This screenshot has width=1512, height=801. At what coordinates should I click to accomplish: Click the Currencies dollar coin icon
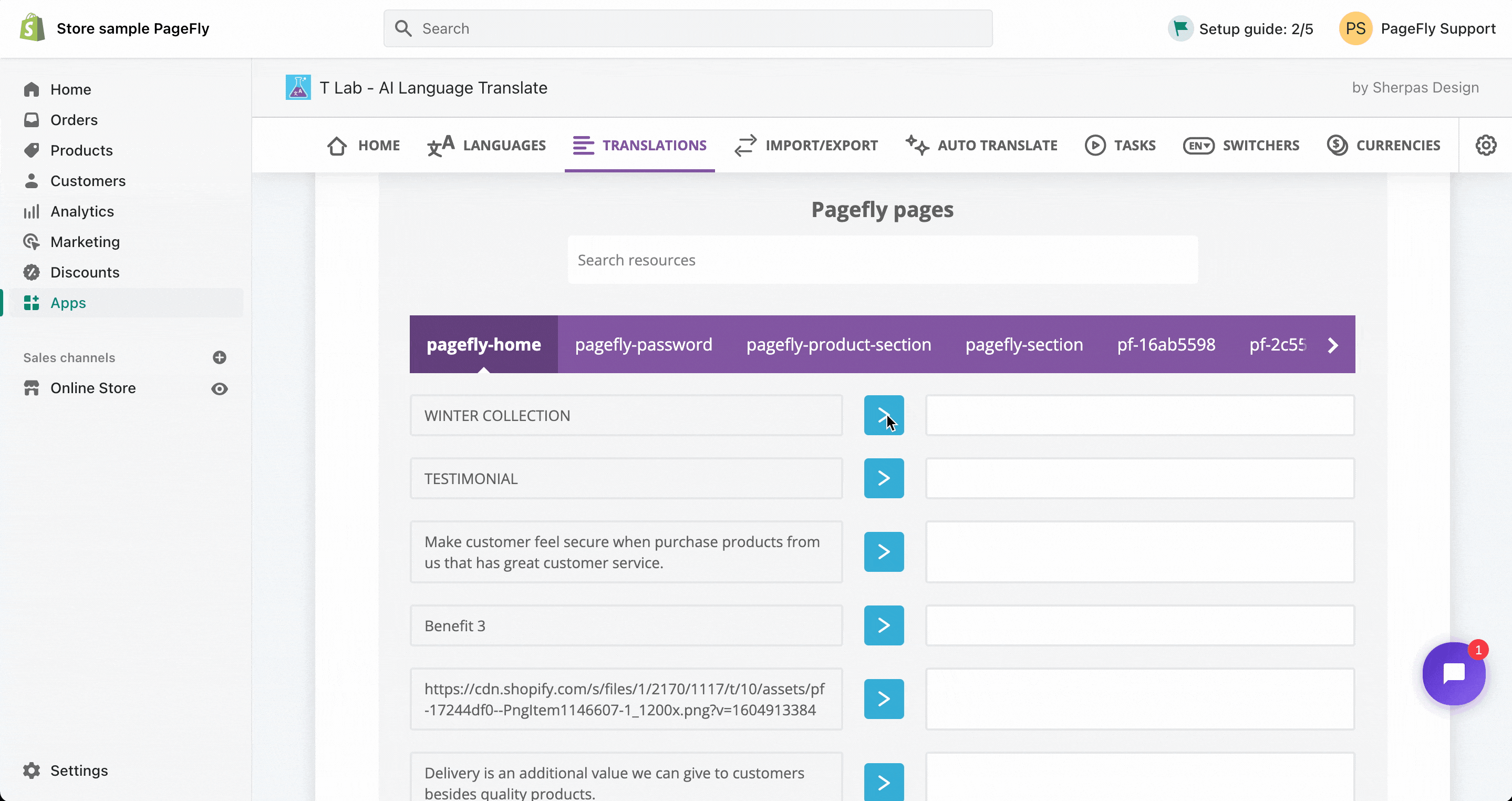(x=1337, y=145)
